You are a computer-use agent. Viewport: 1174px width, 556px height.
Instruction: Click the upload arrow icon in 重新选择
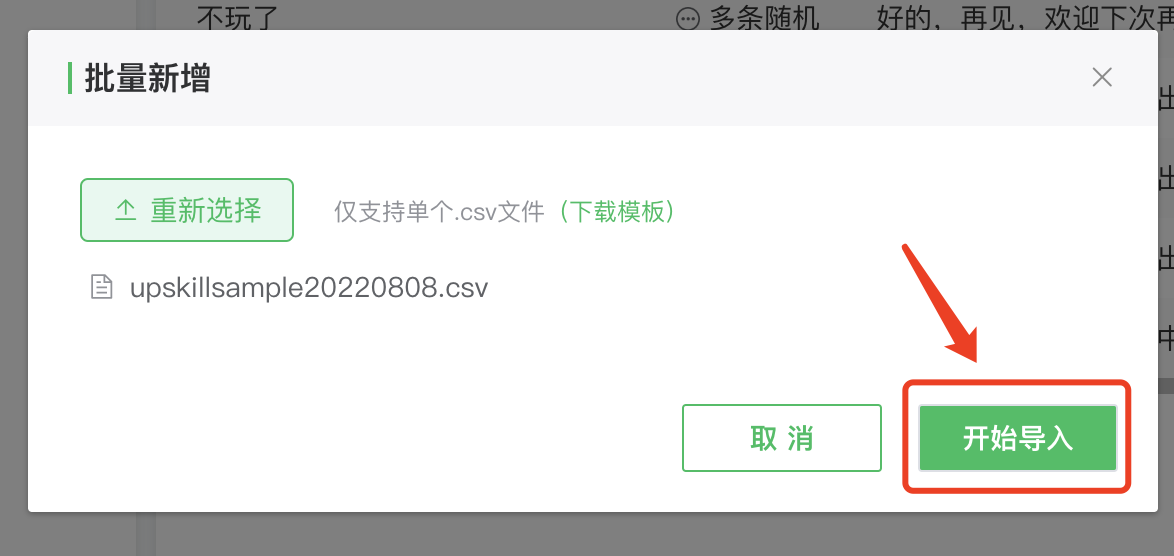pos(125,211)
